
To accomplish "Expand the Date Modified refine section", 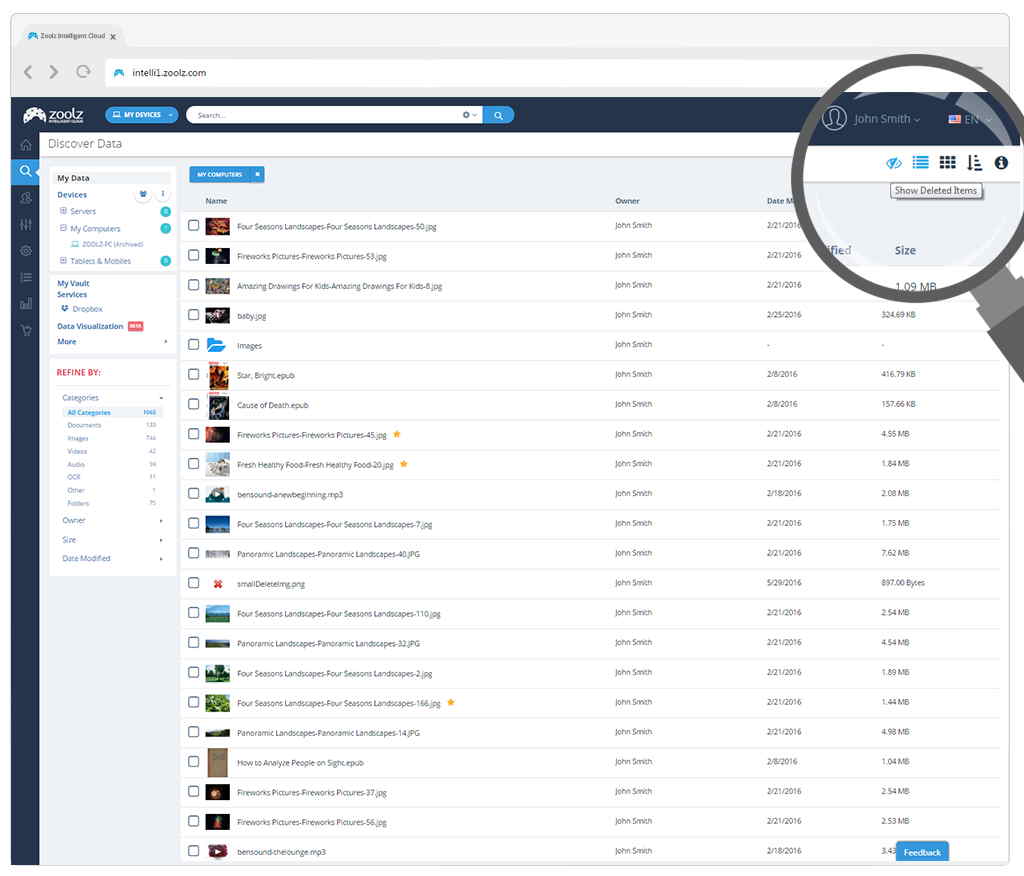I will 161,559.
